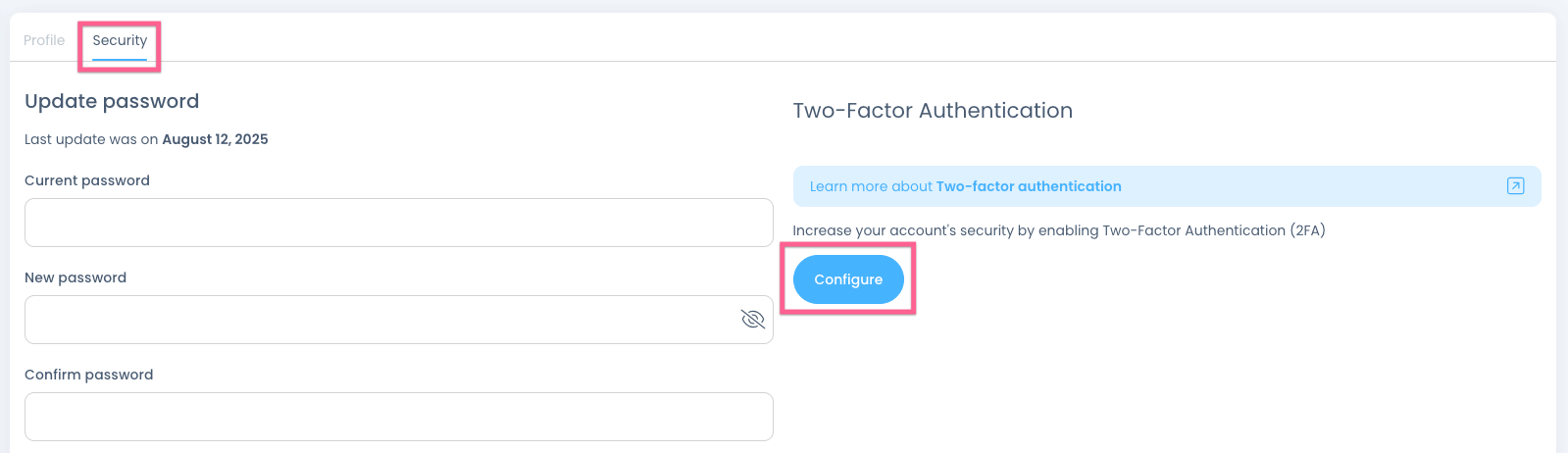Click the New password label
The height and width of the screenshot is (453, 1568).
[76, 277]
